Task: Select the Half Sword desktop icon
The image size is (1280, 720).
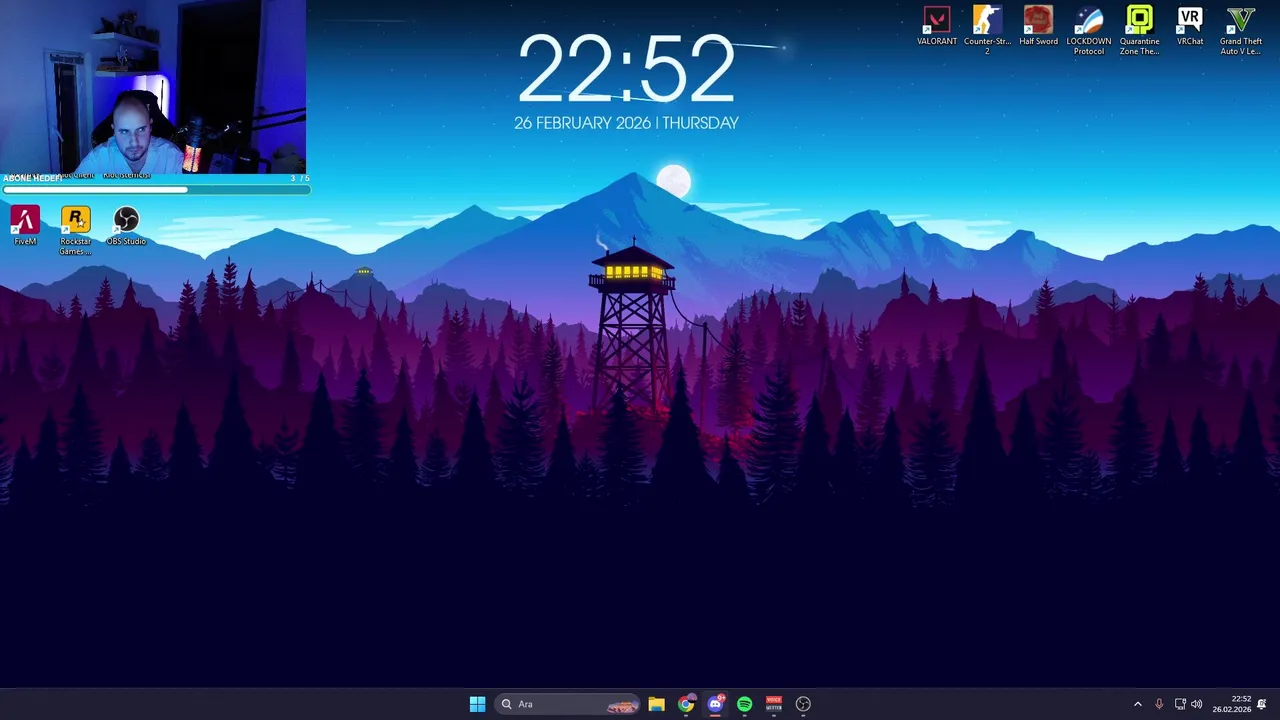Action: coord(1038,27)
